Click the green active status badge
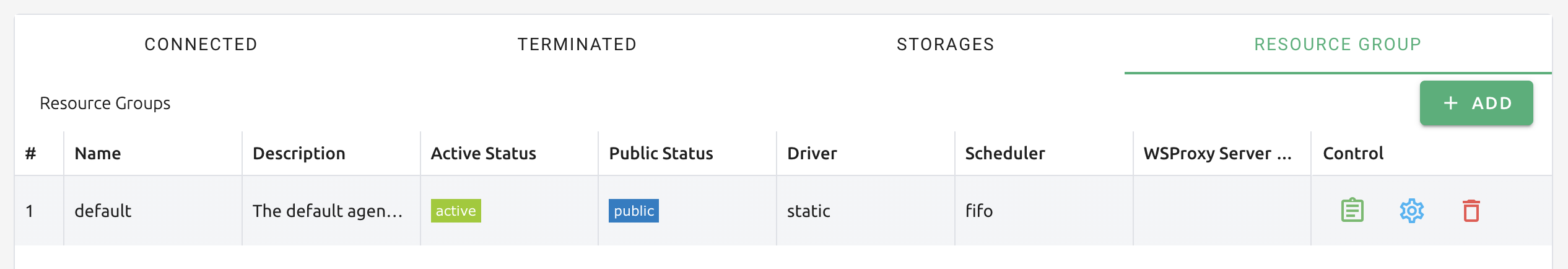The height and width of the screenshot is (269, 1568). (x=456, y=211)
